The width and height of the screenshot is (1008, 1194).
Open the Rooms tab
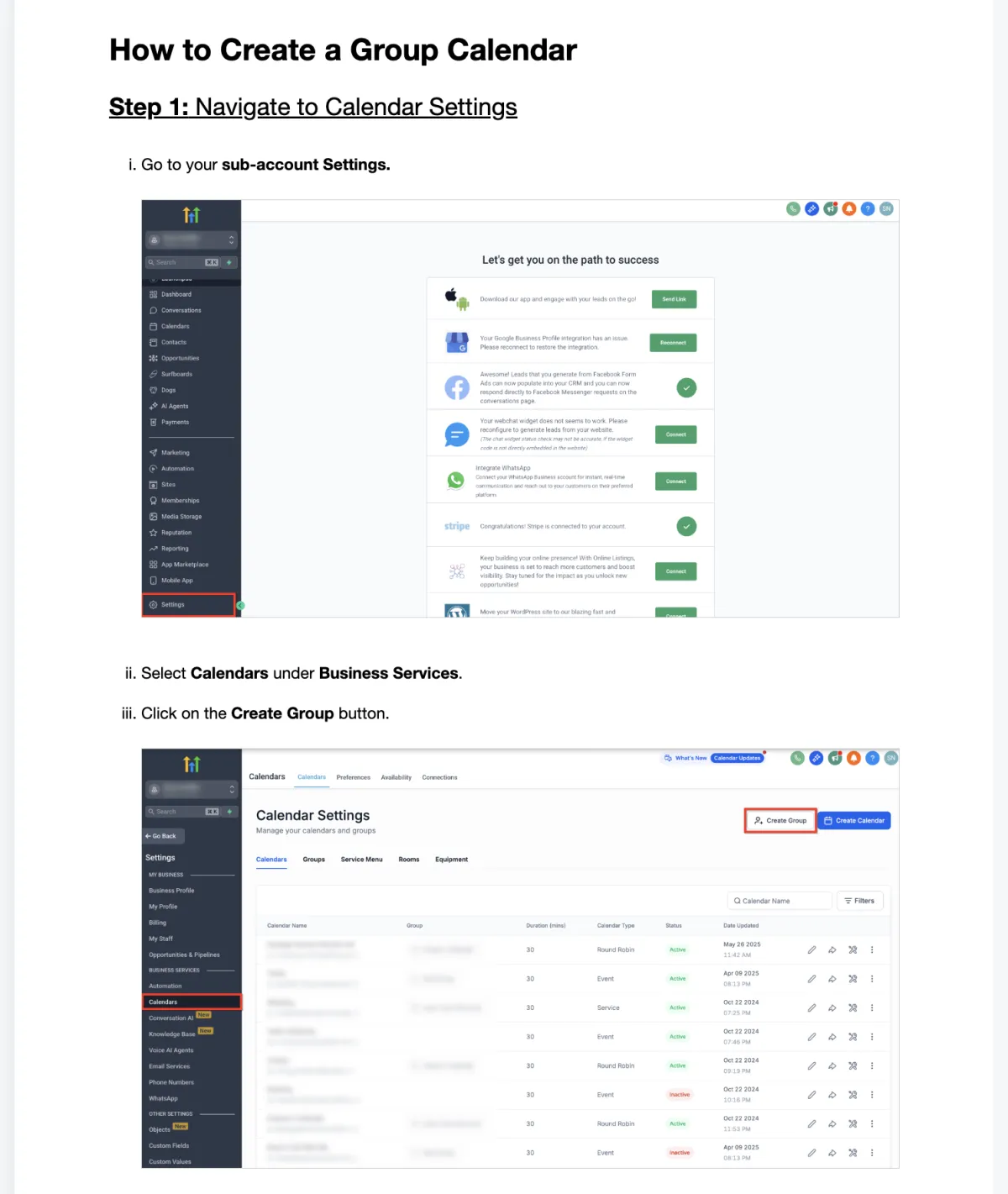pyautogui.click(x=409, y=860)
